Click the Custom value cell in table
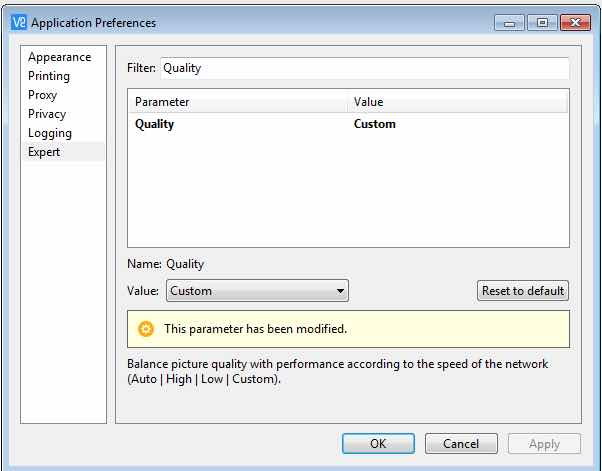The height and width of the screenshot is (471, 602). 374,124
